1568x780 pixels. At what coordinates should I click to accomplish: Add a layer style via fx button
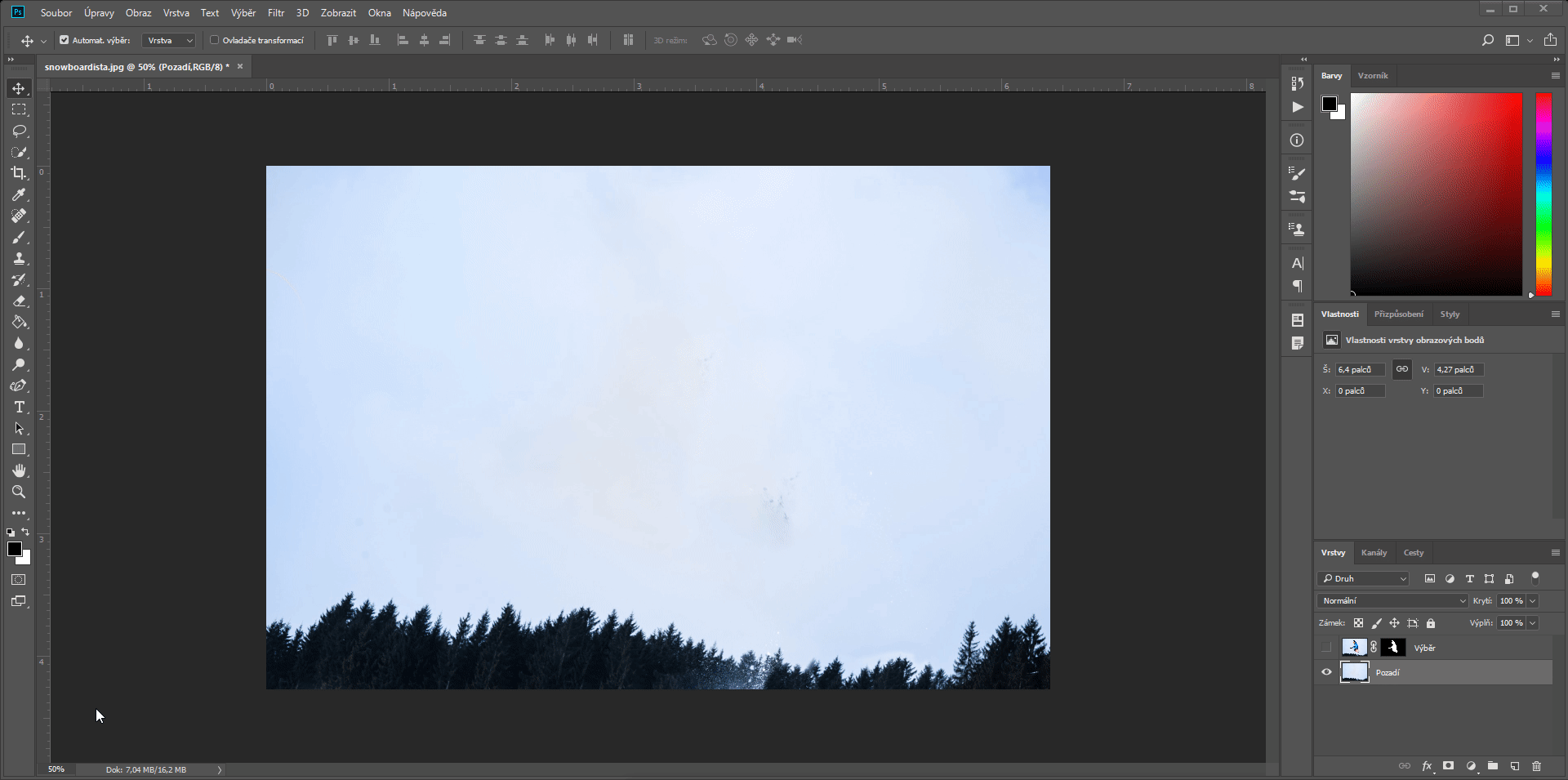pos(1427,766)
